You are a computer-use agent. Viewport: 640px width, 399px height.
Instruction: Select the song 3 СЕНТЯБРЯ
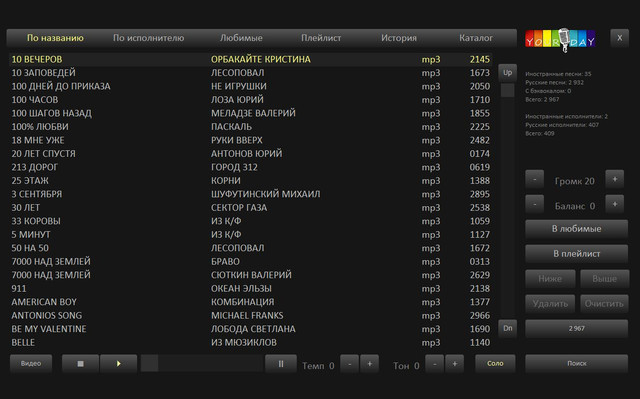point(250,194)
